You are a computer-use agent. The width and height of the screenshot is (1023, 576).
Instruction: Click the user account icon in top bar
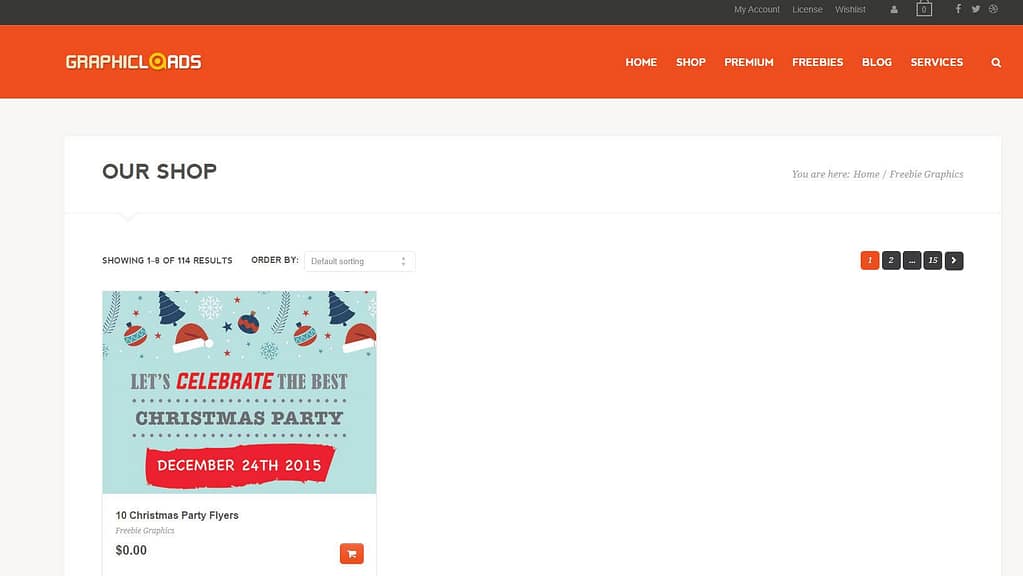coord(894,10)
